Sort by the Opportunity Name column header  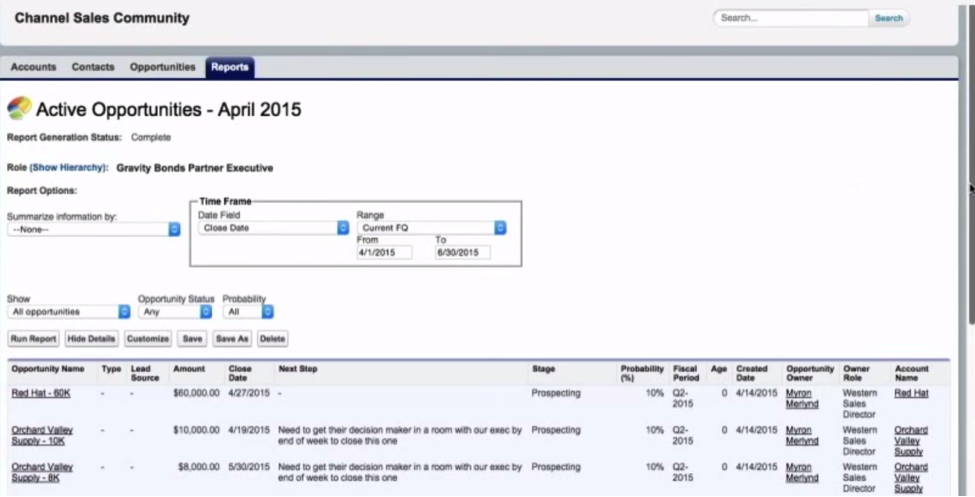click(48, 369)
